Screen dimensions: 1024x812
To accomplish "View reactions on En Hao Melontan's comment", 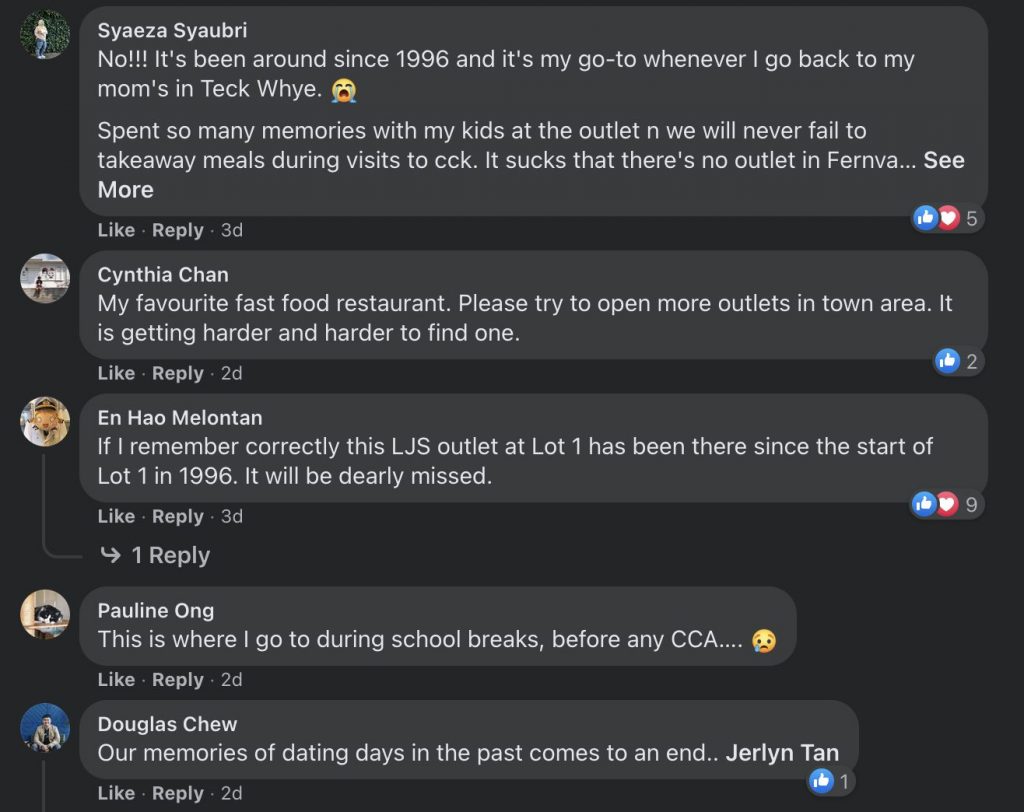I will (946, 504).
